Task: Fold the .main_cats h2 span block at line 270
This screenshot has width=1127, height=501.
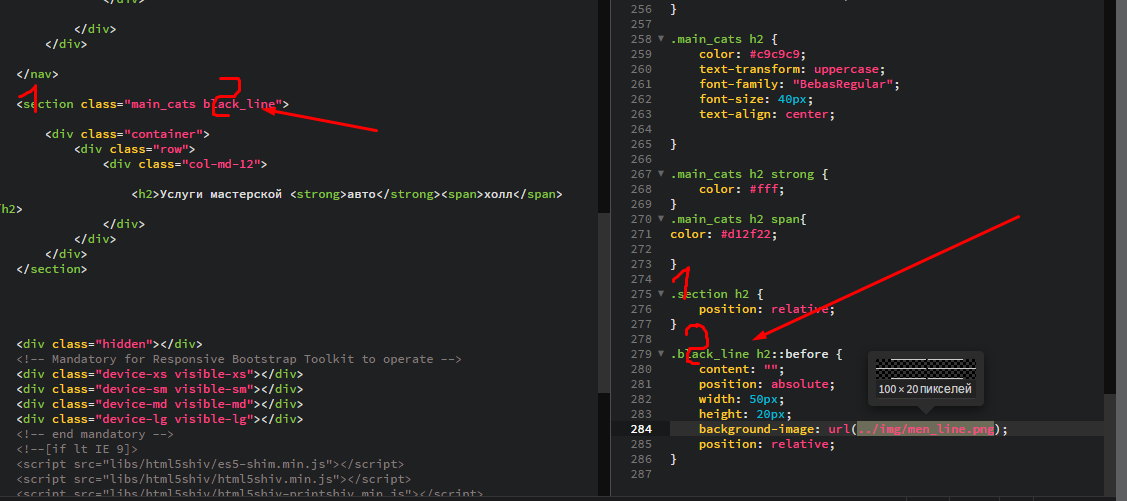Action: click(661, 219)
